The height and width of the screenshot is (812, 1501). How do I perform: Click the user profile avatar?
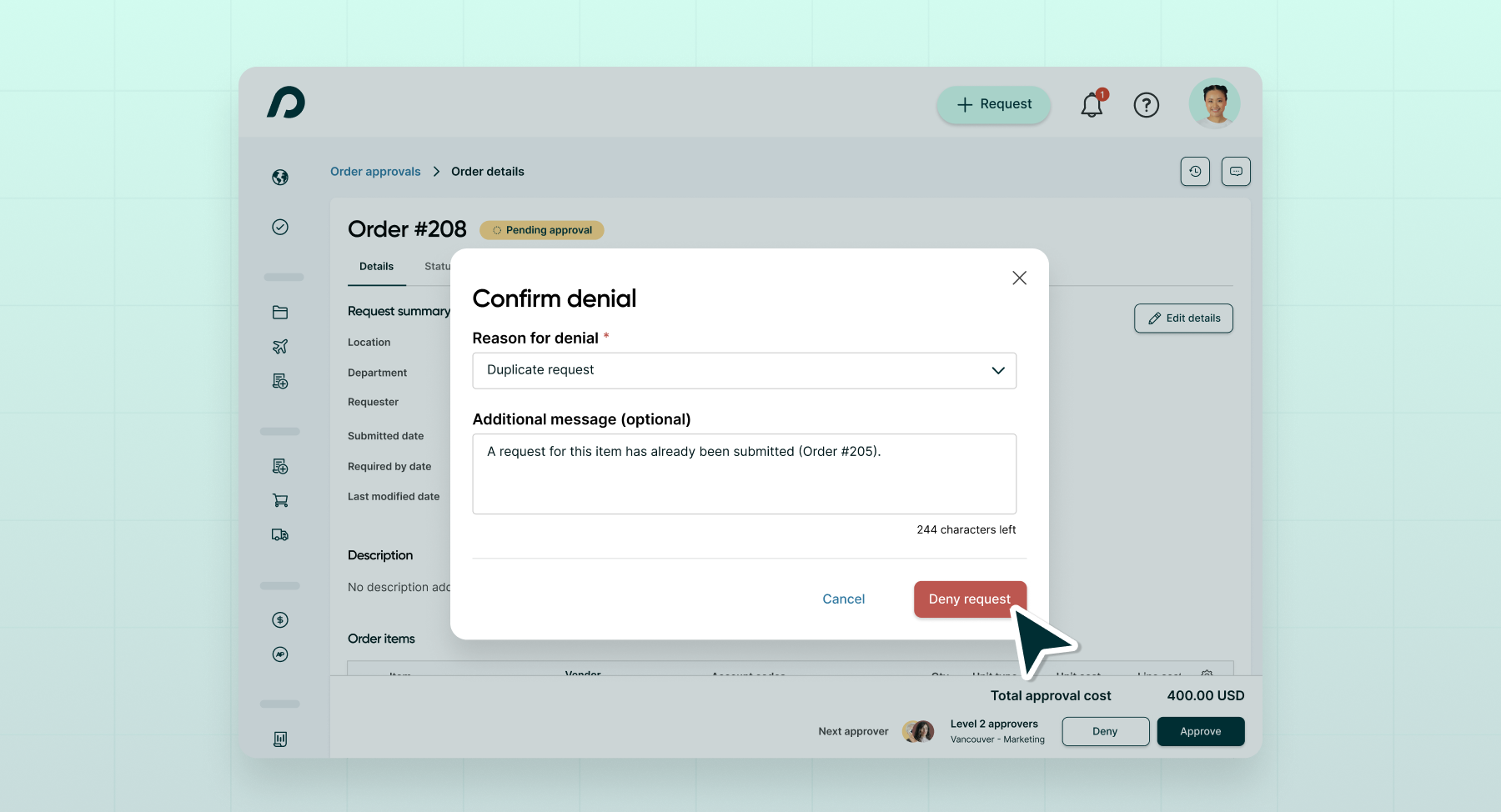click(x=1214, y=103)
